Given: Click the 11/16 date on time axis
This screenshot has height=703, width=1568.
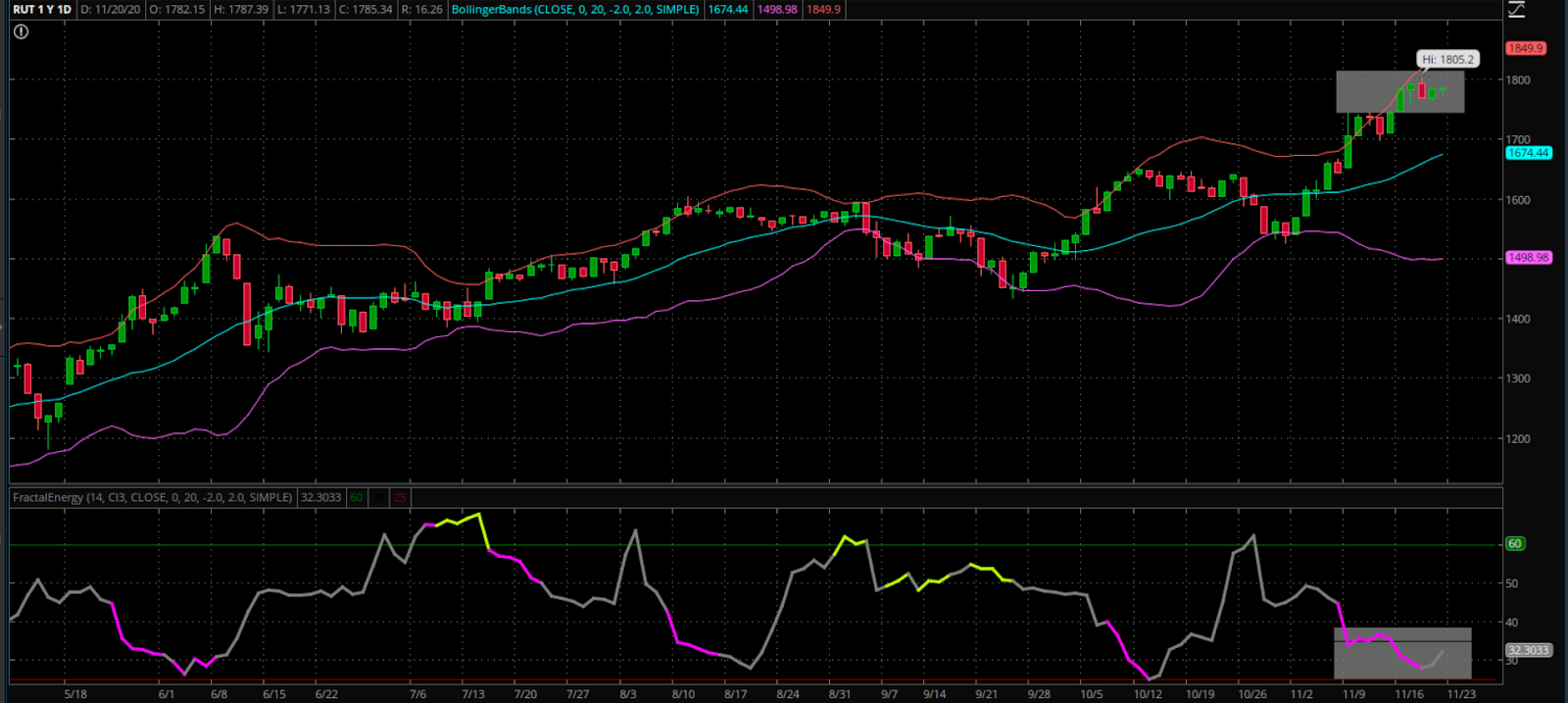Looking at the screenshot, I should click(x=1409, y=694).
